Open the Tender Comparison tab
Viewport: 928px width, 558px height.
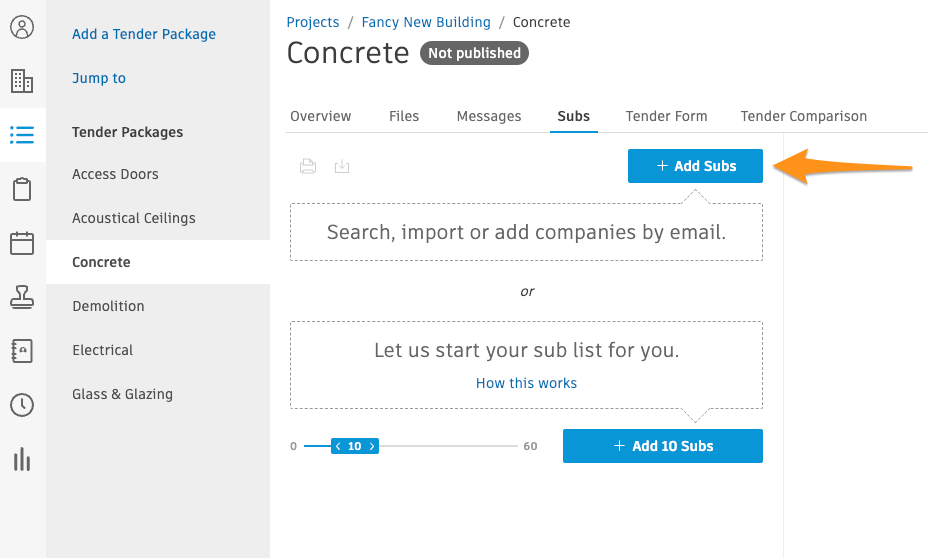point(803,116)
